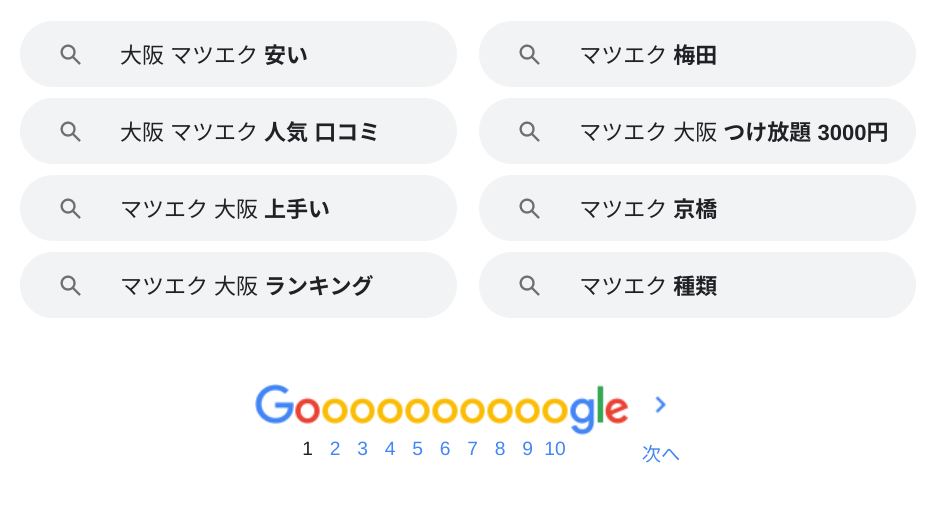The image size is (934, 522).
Task: Click search icon beside マツエク 大阪 ランキング
Action: point(70,285)
